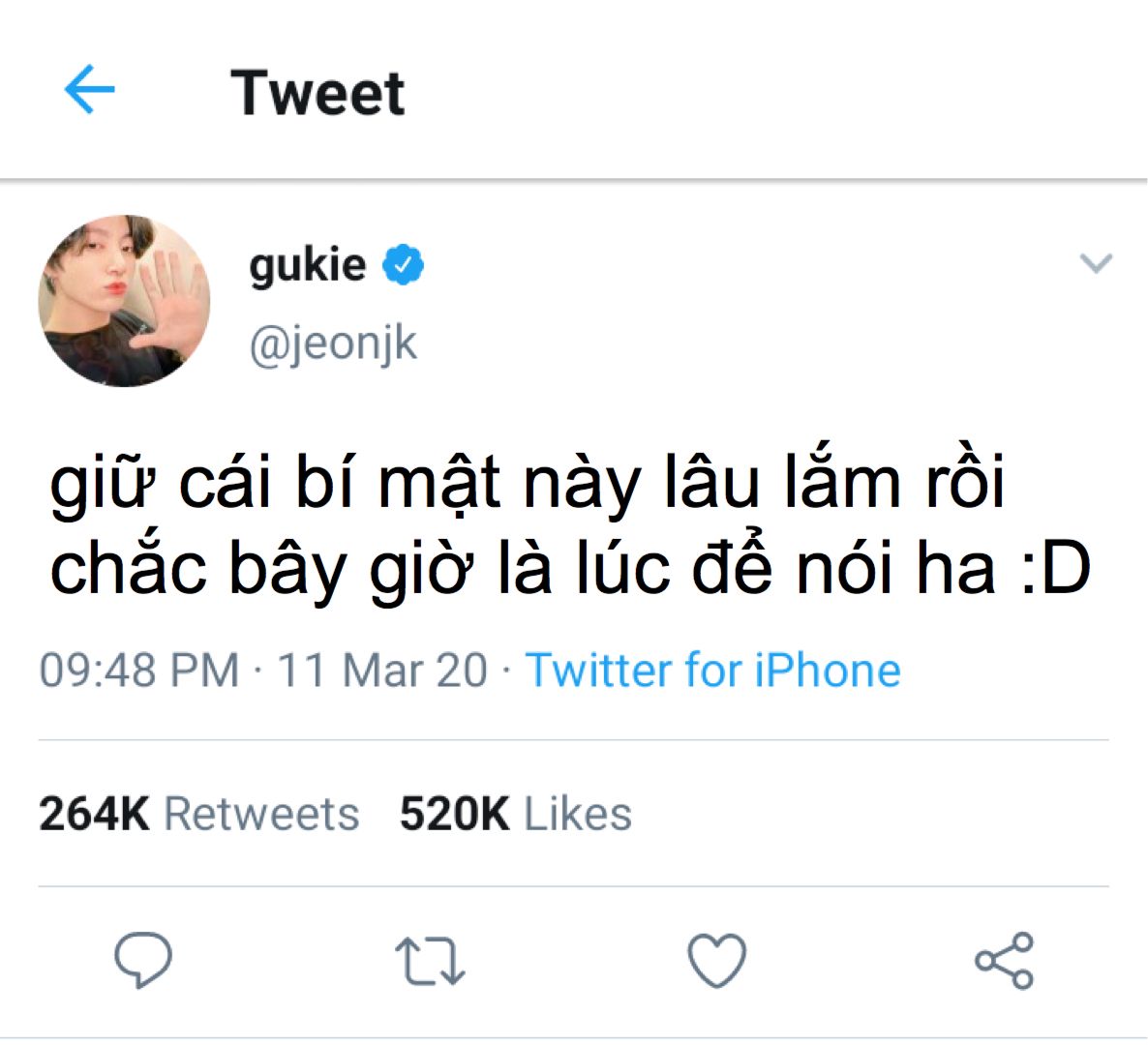
Task: Select the tweet line starting with giữ
Action: pyautogui.click(x=528, y=484)
